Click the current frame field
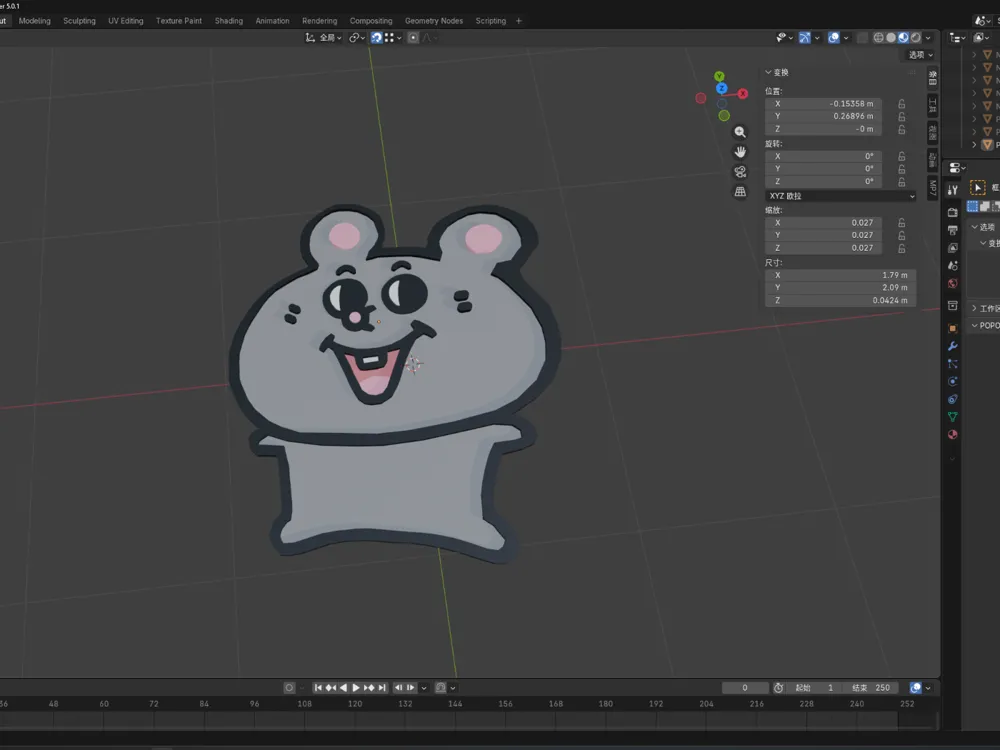This screenshot has width=1000, height=750. point(745,688)
